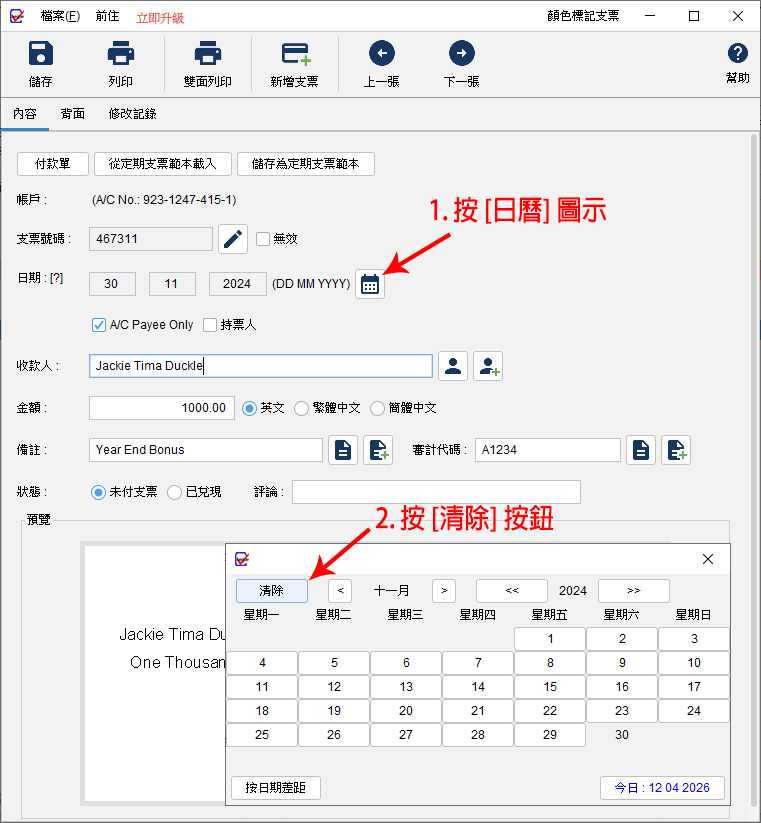Go to previous year with the << button
Viewport: 761px width, 823px height.
[x=512, y=590]
